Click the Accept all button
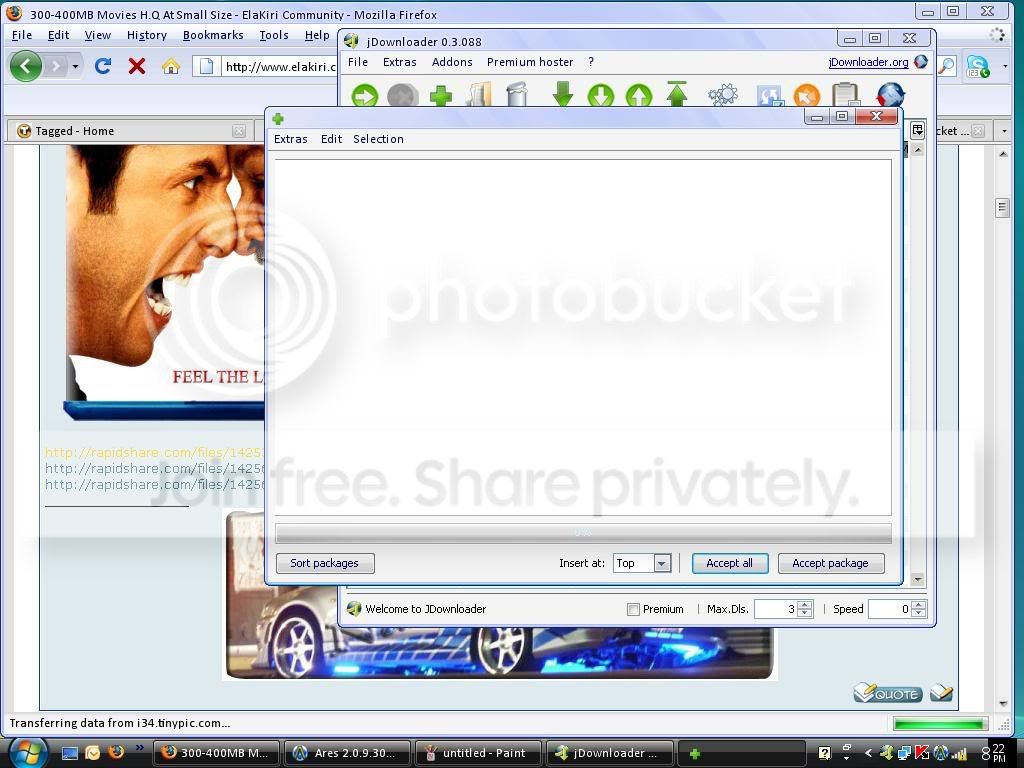The width and height of the screenshot is (1024, 768). click(x=729, y=563)
